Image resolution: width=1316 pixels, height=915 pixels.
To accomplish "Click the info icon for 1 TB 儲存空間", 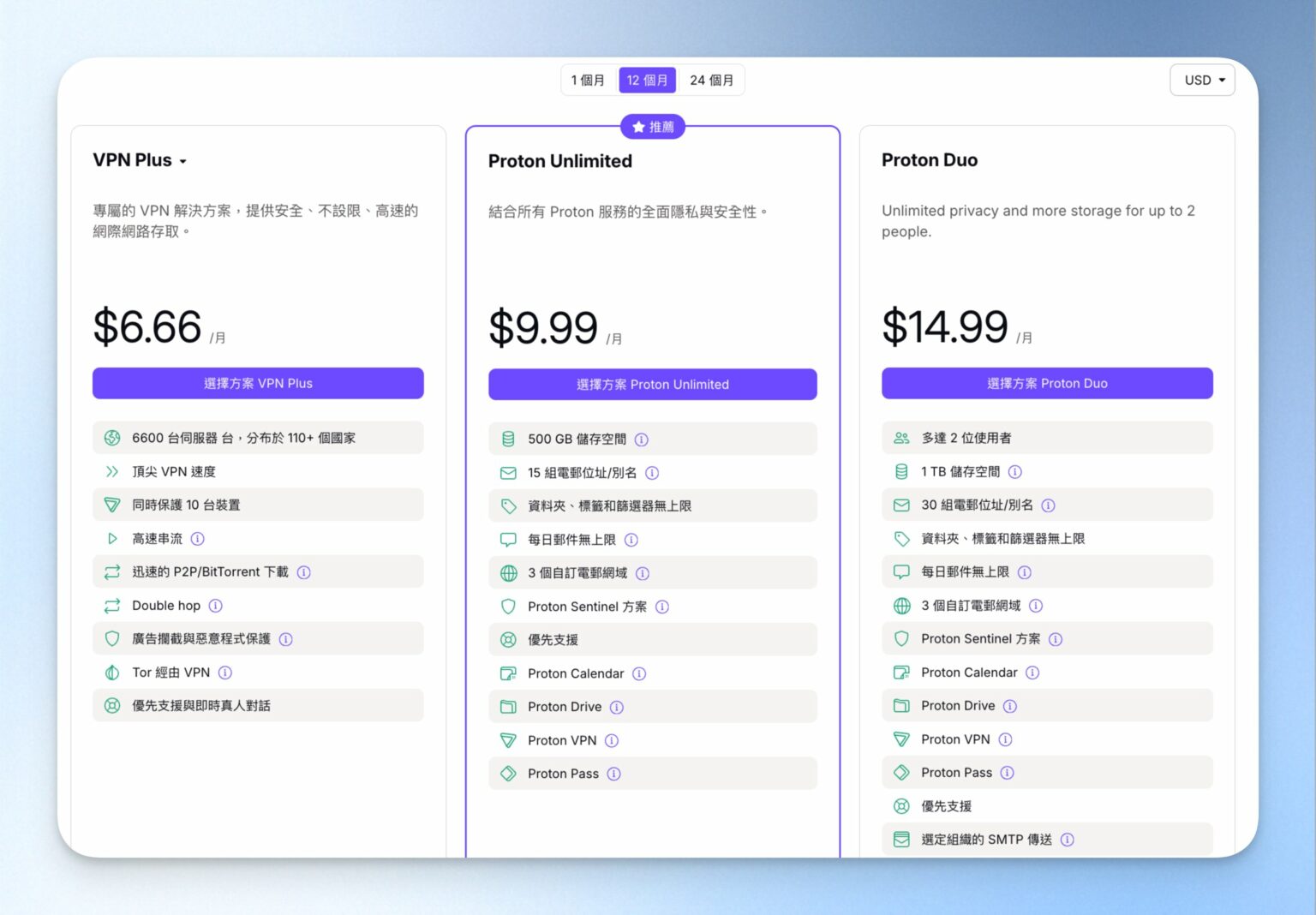I will [1015, 471].
